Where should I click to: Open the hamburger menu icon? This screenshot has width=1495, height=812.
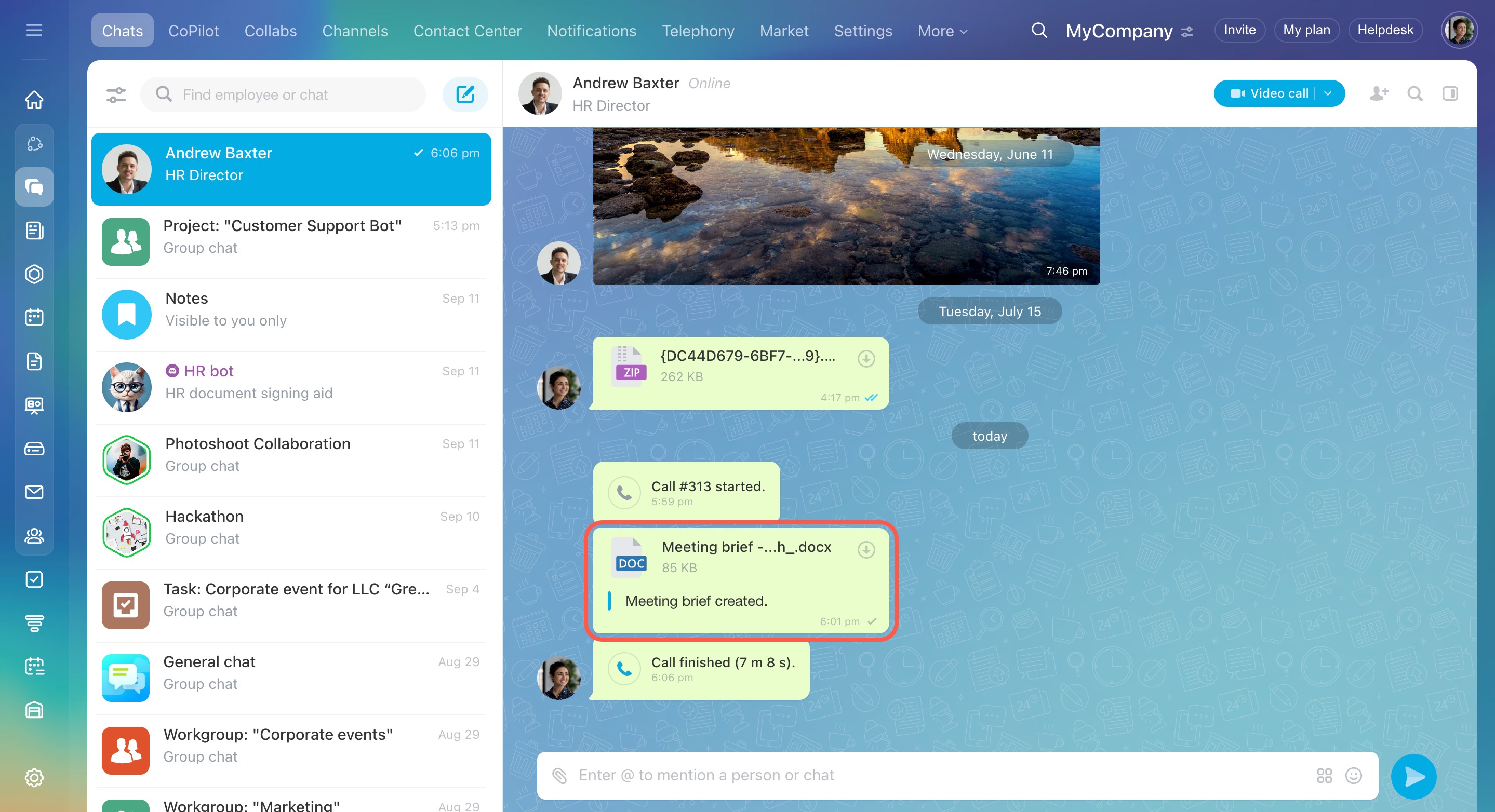[34, 30]
